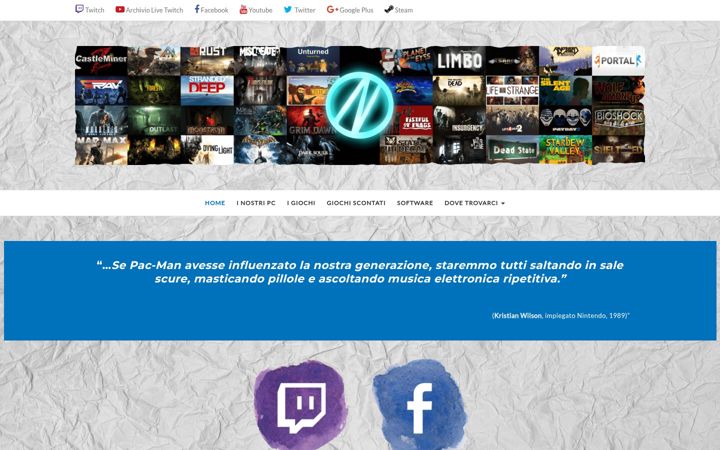Click the Dark Souls thumbnail

click(313, 150)
